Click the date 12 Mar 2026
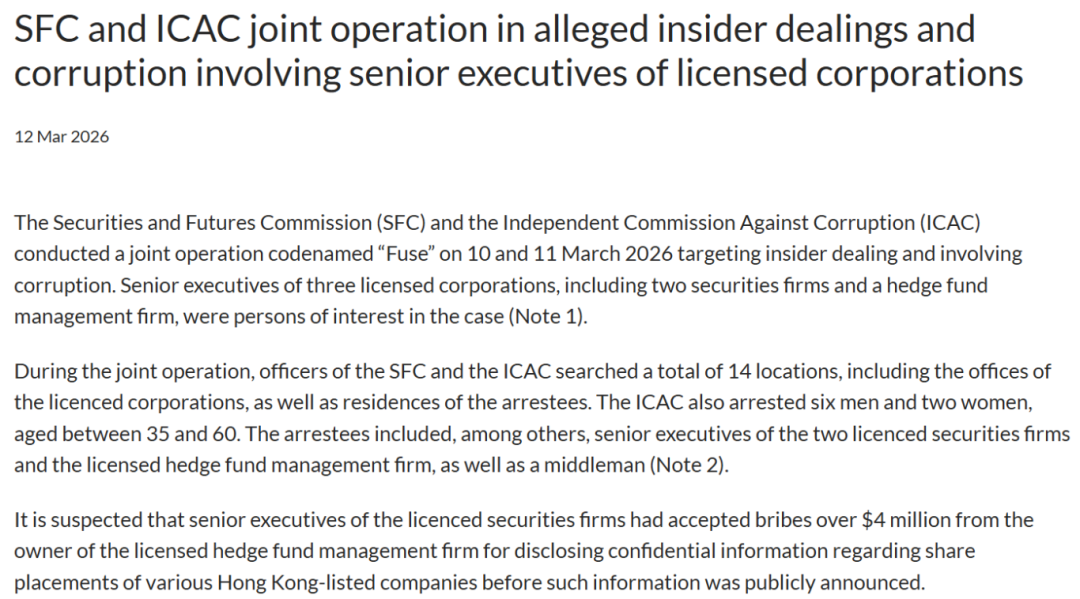The width and height of the screenshot is (1080, 599). (61, 137)
